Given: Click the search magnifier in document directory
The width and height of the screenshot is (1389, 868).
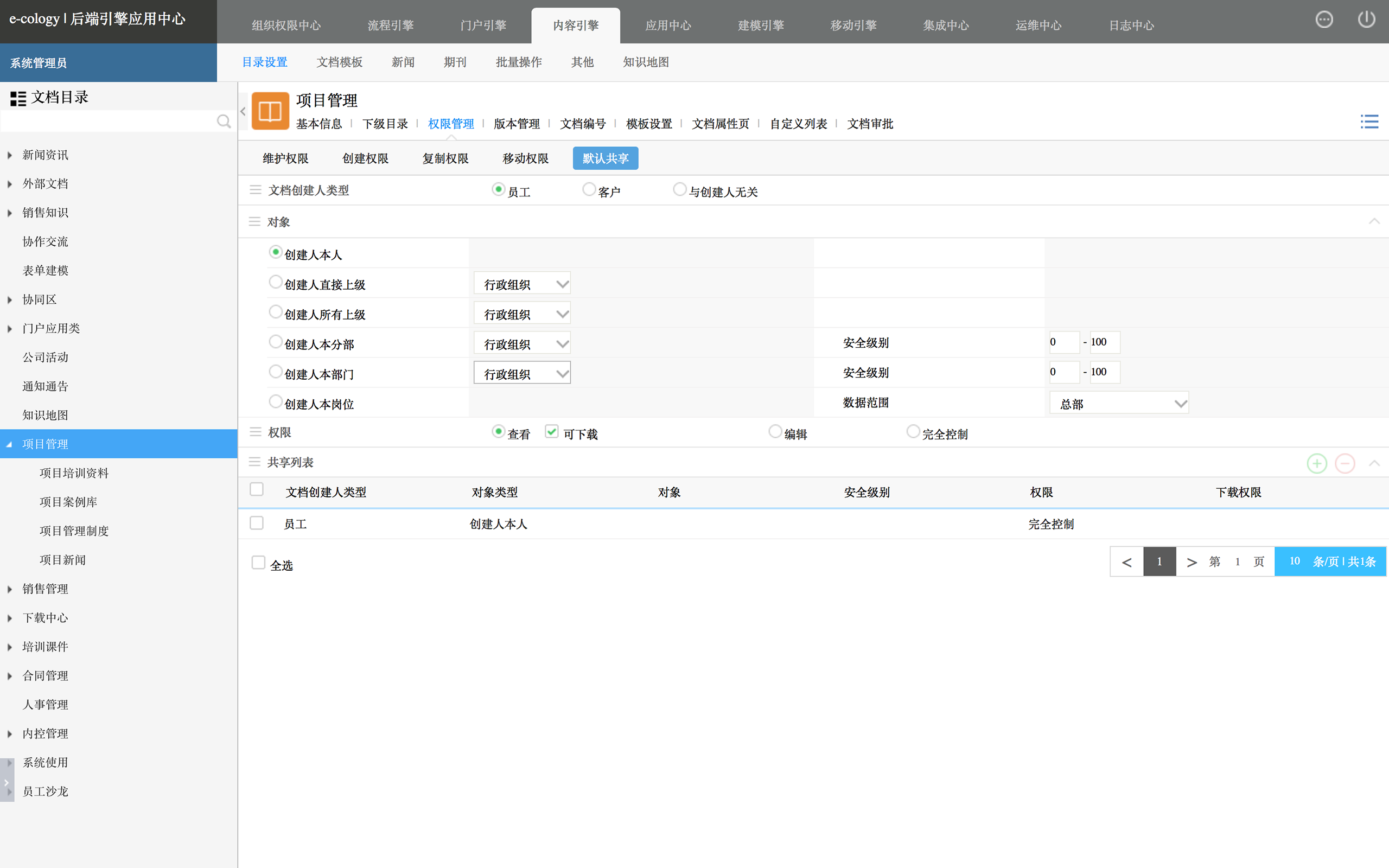Looking at the screenshot, I should point(224,121).
